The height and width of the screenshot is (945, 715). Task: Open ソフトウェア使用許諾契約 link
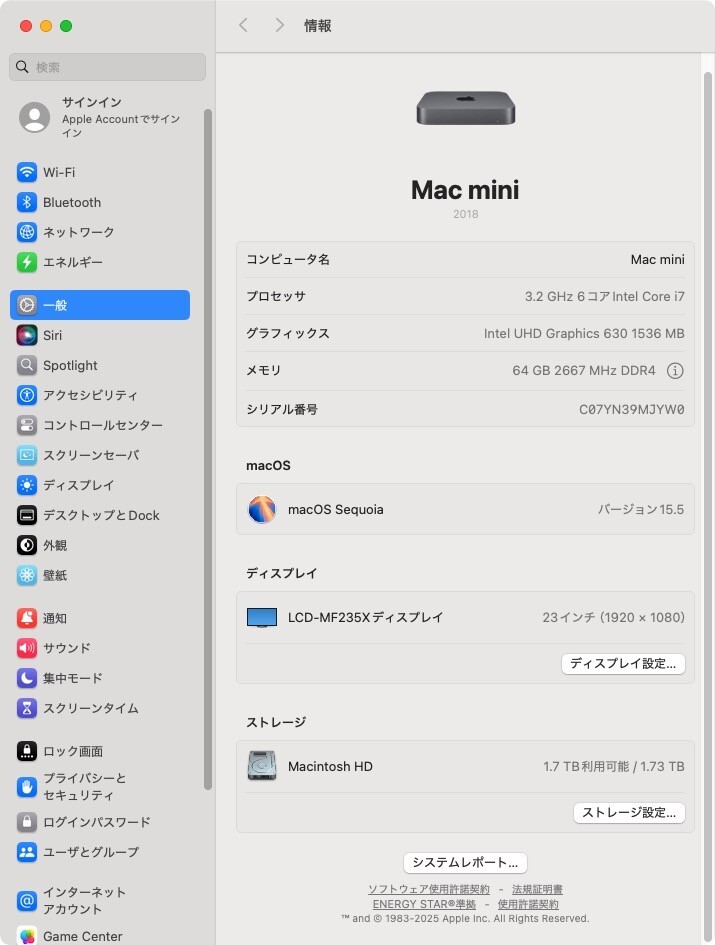click(x=429, y=890)
